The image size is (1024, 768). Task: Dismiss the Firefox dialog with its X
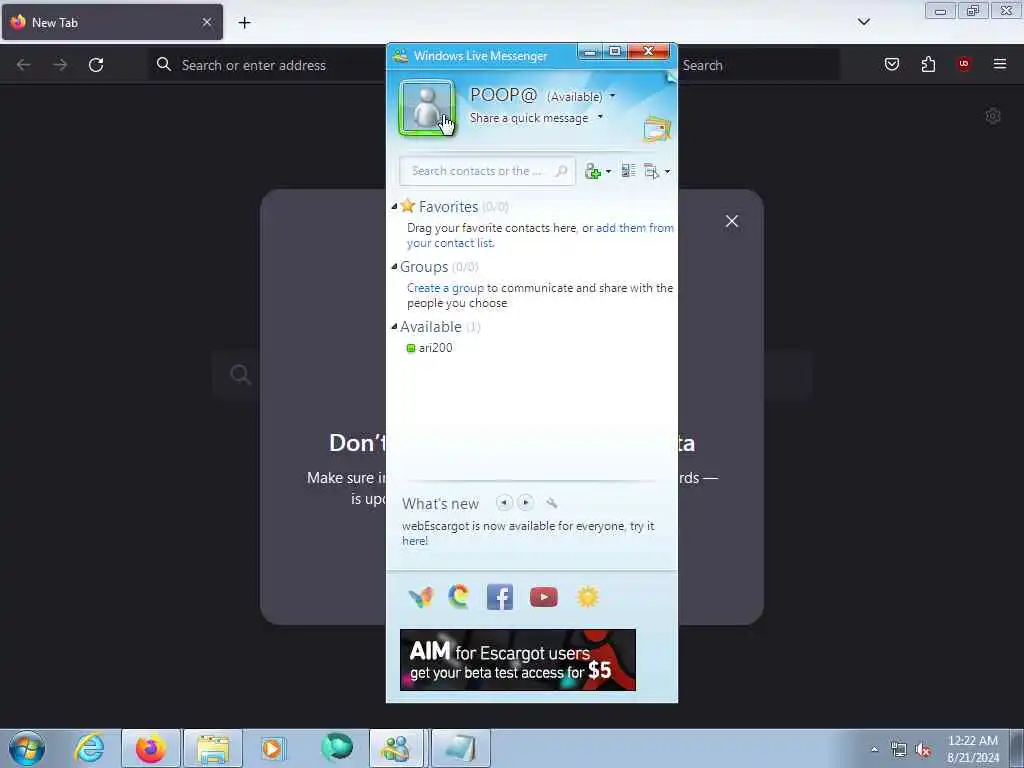coord(732,221)
